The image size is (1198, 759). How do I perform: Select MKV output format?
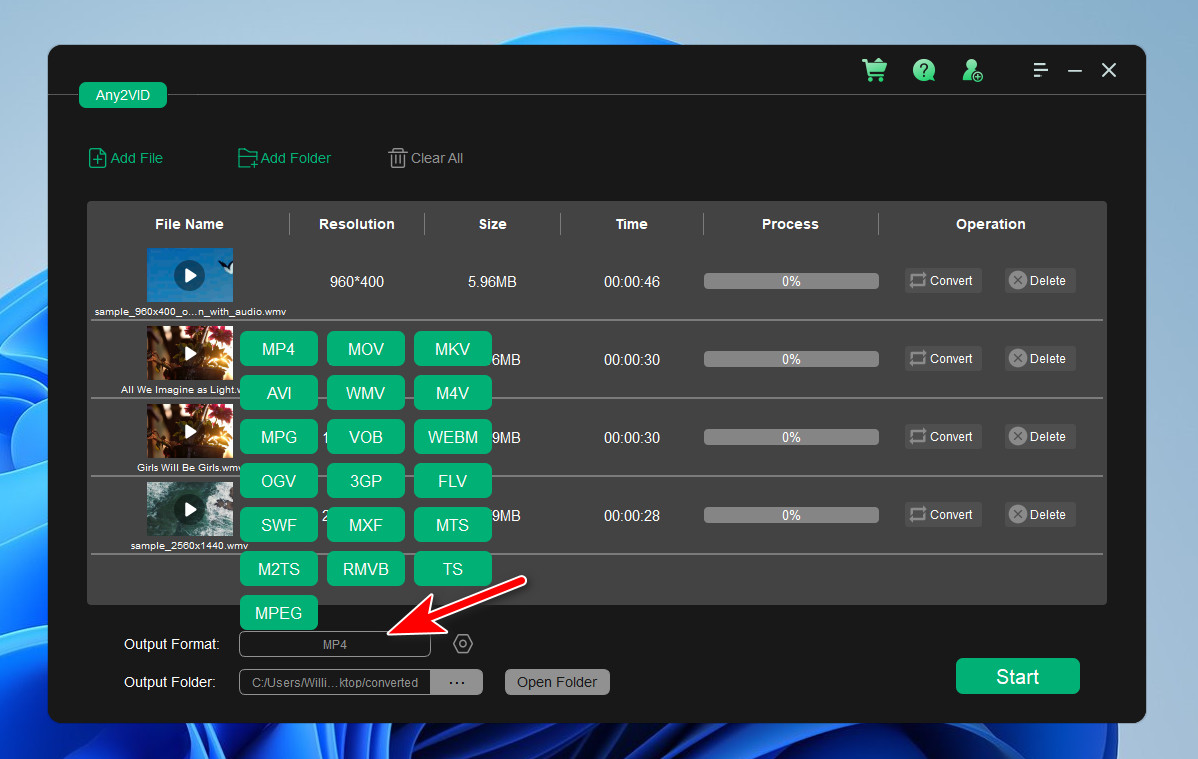(x=452, y=349)
